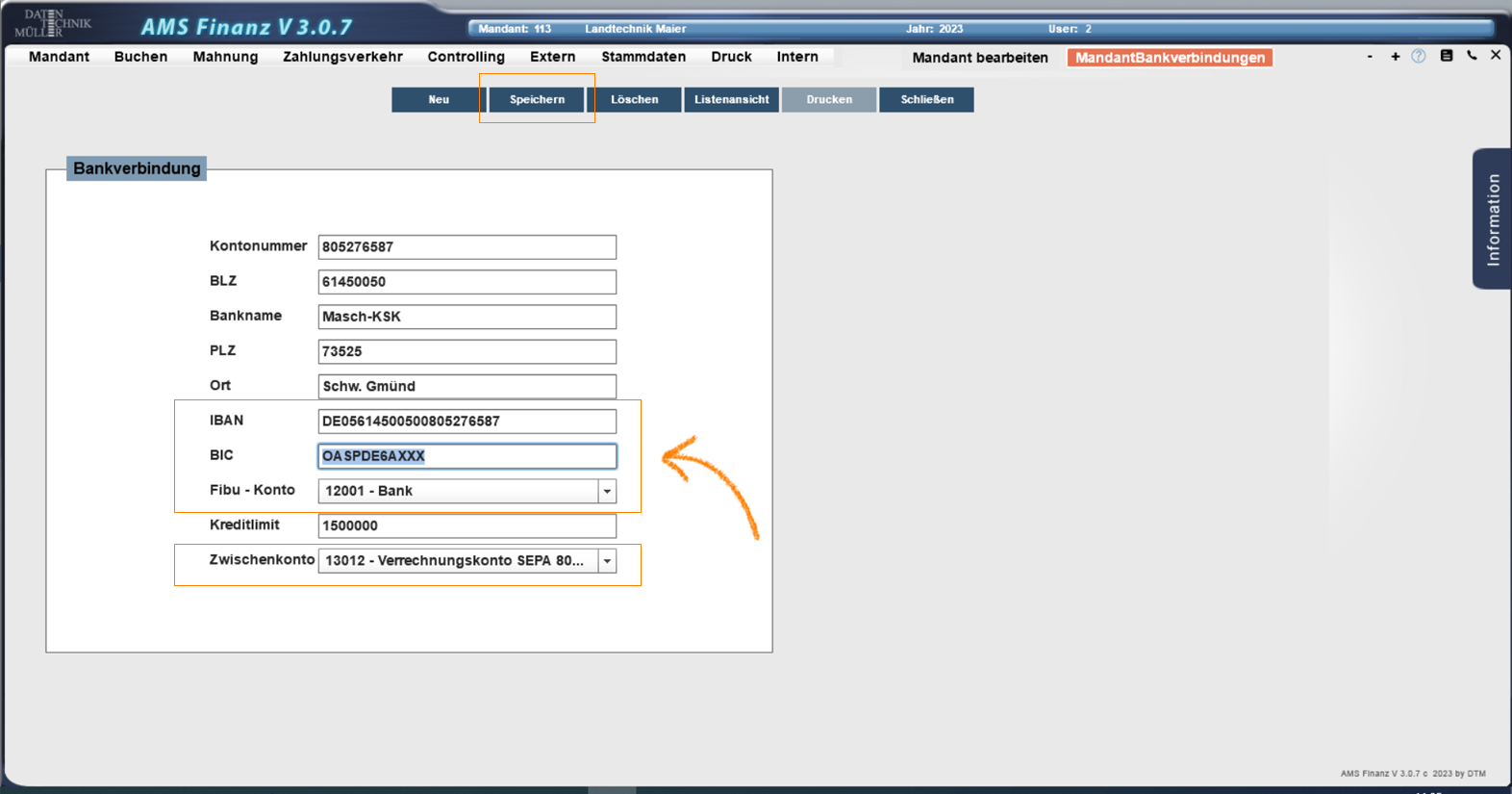Click the phone contact icon

(x=1472, y=56)
